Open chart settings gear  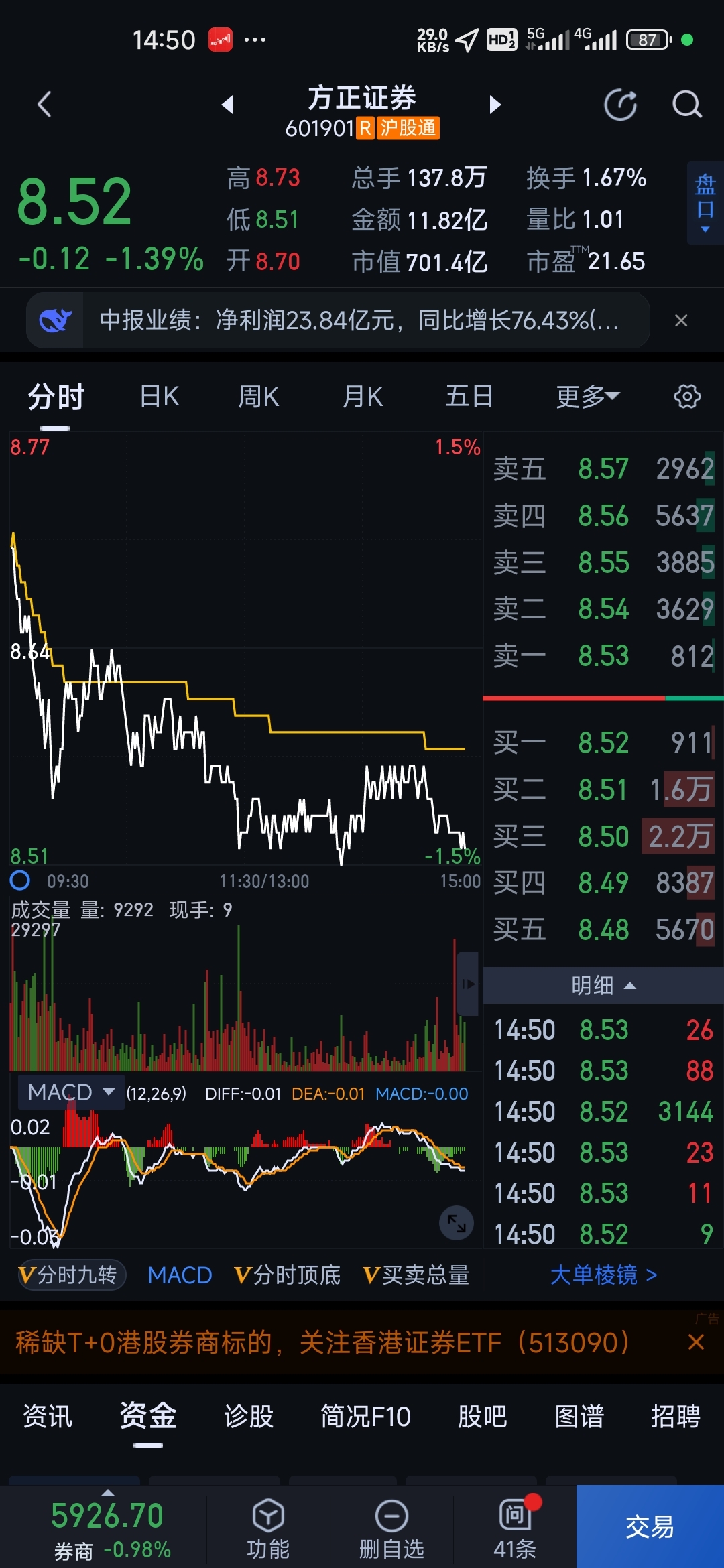coord(687,397)
